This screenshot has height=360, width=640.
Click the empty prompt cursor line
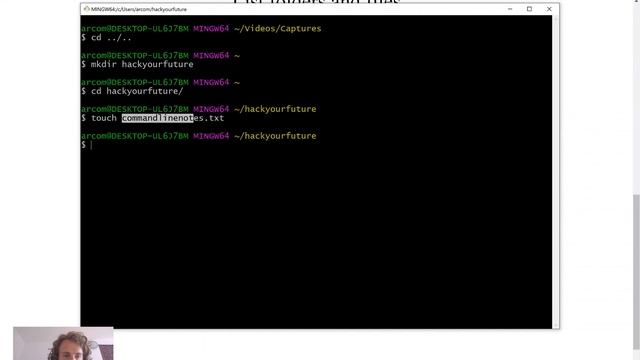87,145
